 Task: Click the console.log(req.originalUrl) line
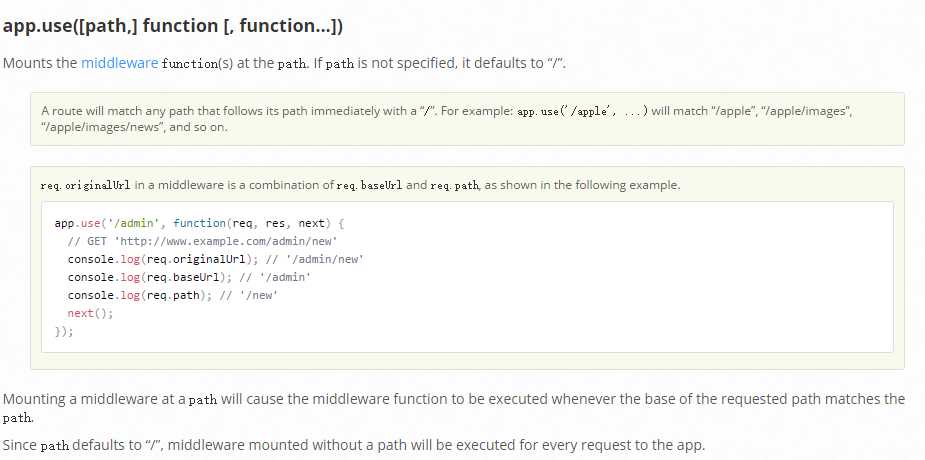click(x=215, y=259)
